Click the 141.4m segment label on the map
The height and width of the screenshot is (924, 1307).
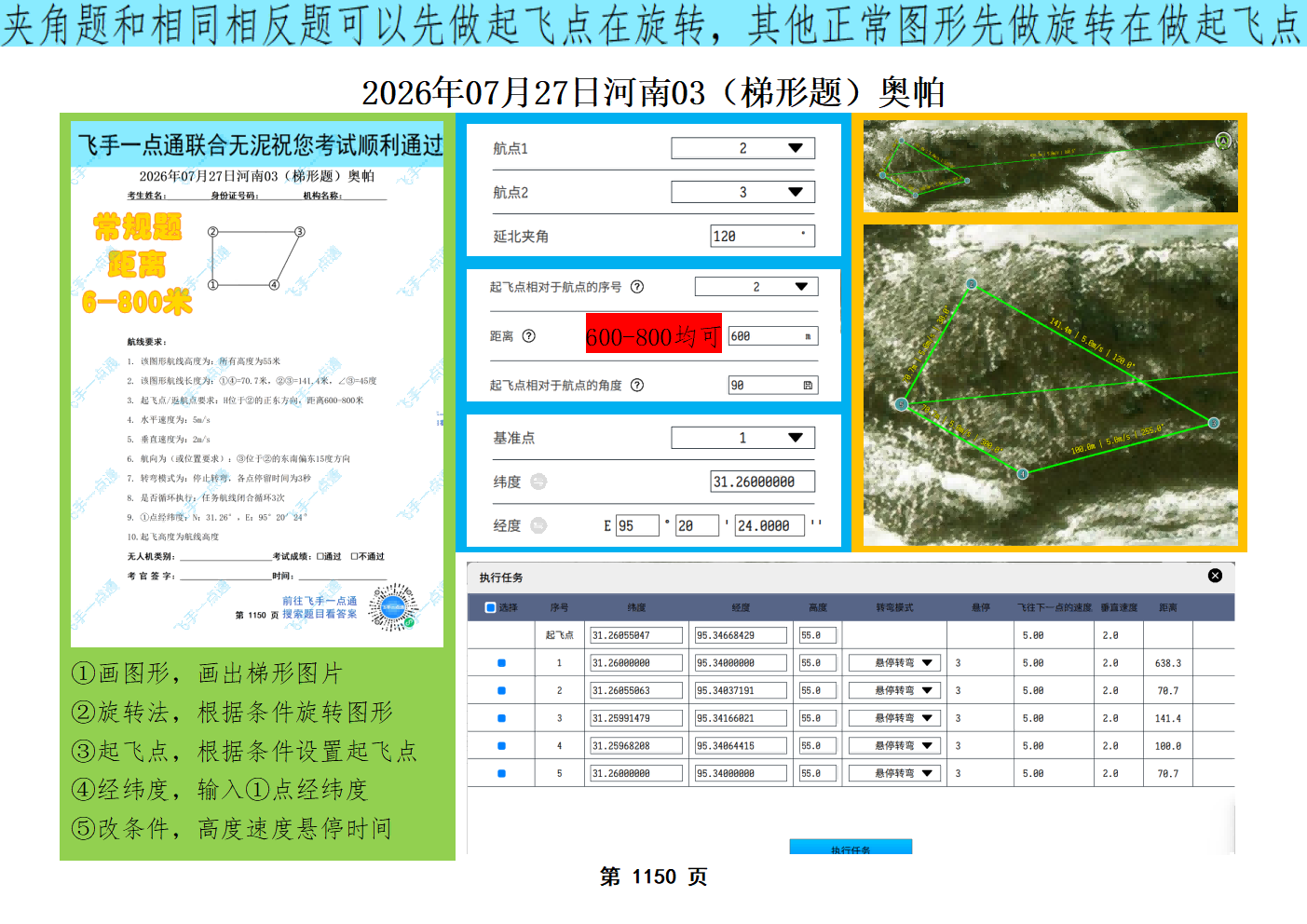[1092, 343]
